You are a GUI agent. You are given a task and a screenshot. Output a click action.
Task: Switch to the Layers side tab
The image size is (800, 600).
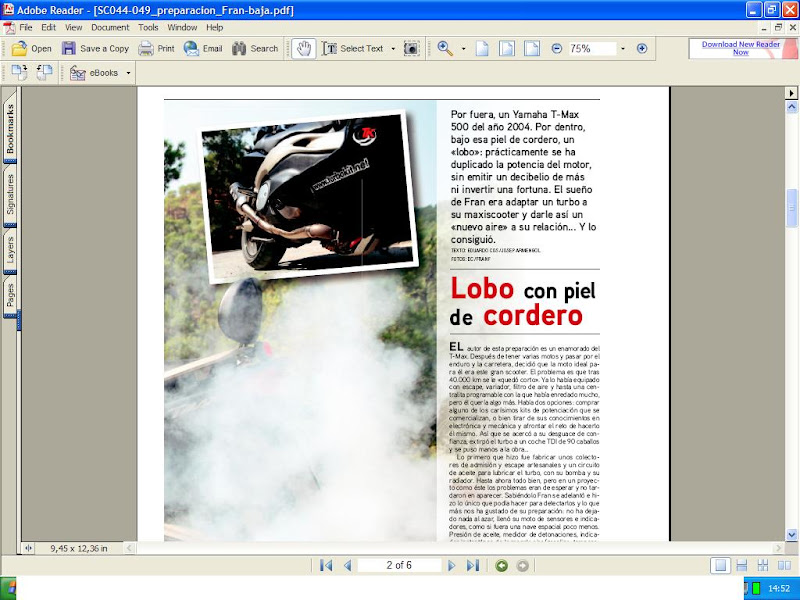[x=10, y=250]
